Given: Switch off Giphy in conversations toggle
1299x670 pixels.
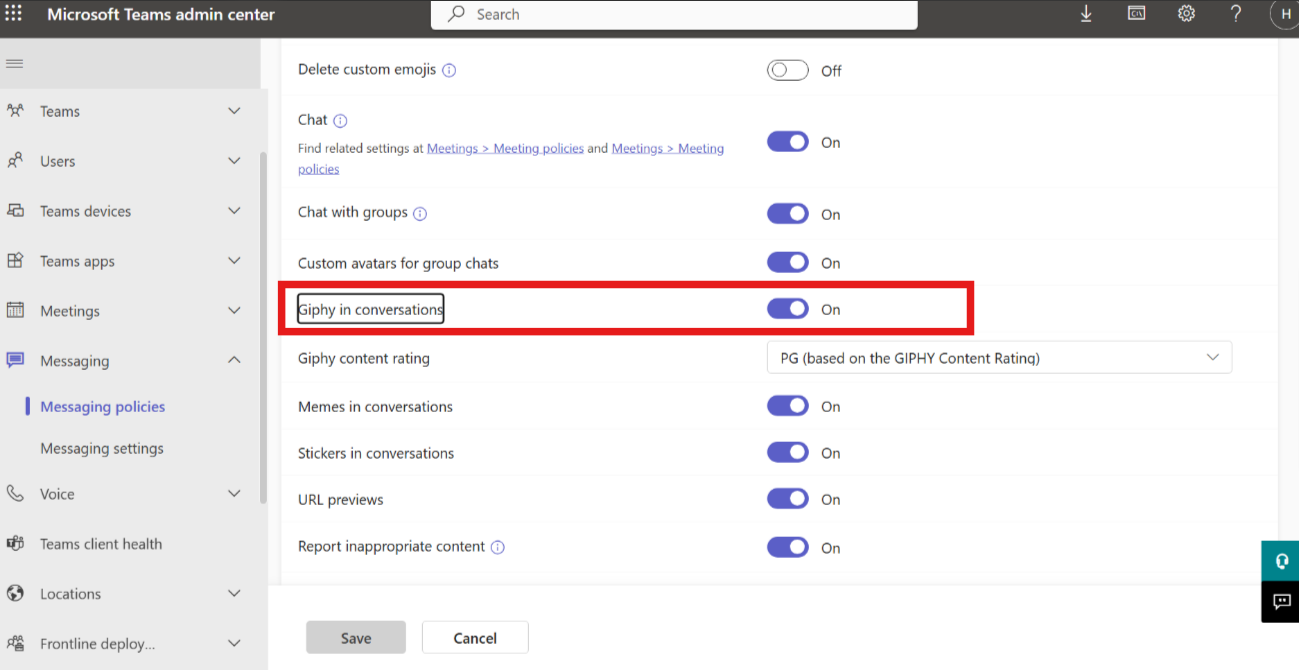Looking at the screenshot, I should (788, 309).
